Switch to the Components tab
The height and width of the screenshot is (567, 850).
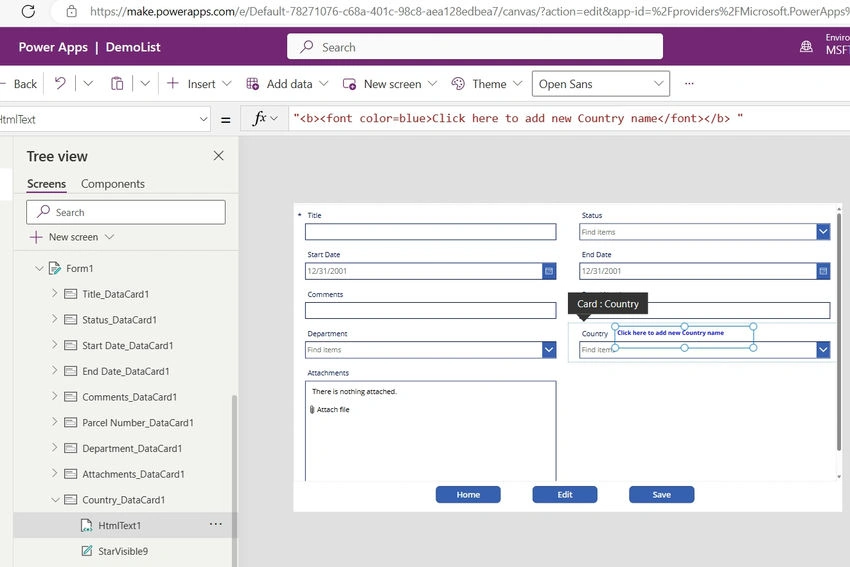(113, 184)
